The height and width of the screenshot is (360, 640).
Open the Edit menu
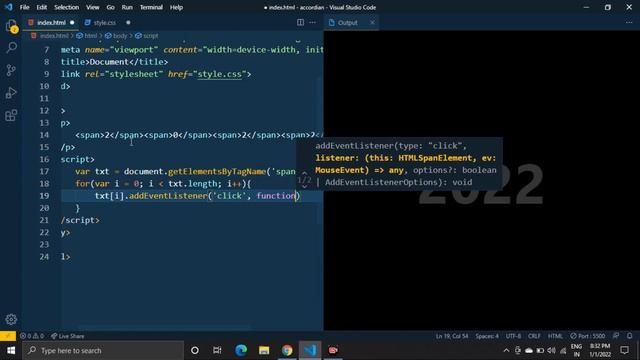click(42, 7)
